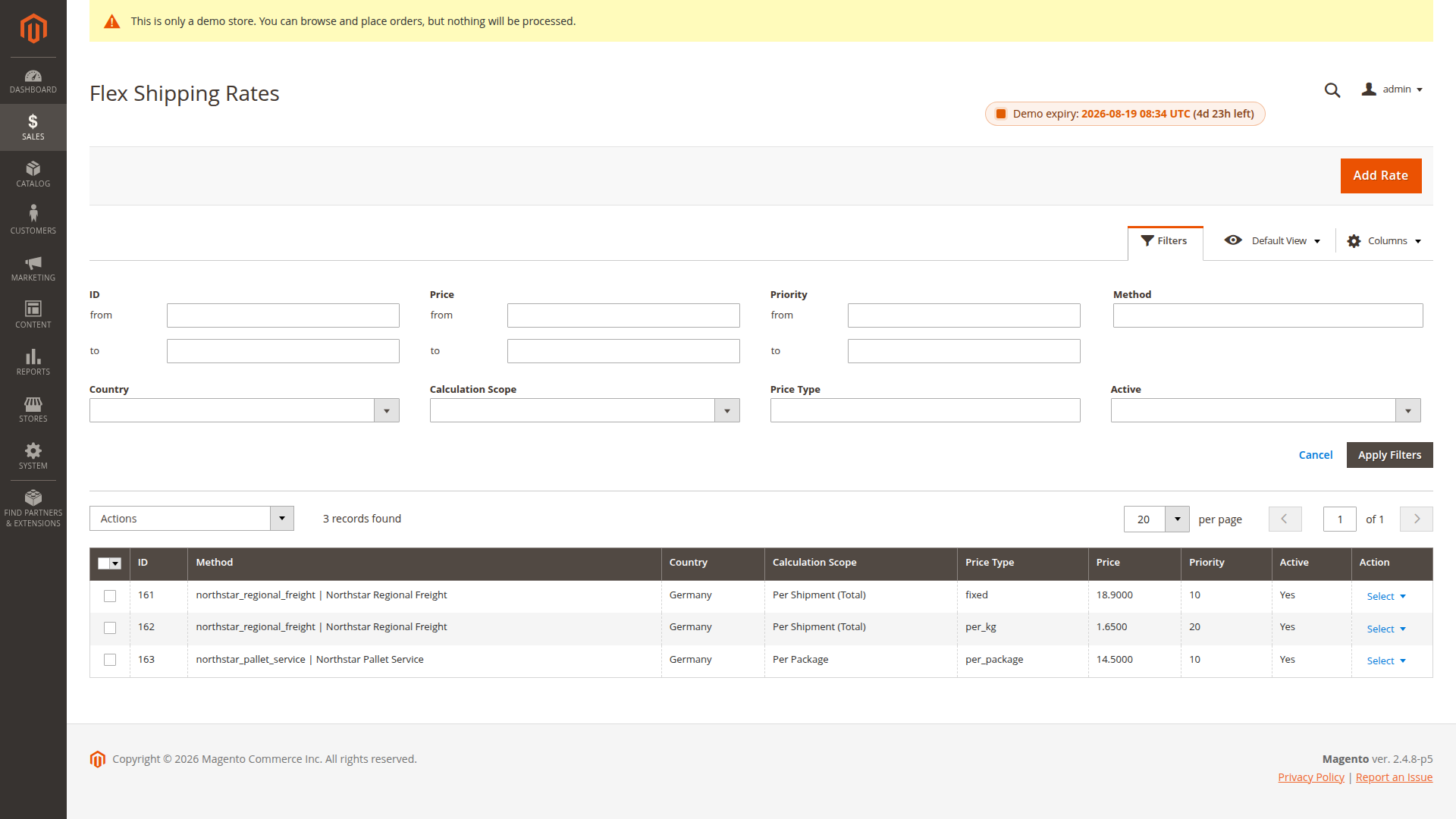Click the gear icon for Columns
The image size is (1456, 819).
click(x=1354, y=241)
